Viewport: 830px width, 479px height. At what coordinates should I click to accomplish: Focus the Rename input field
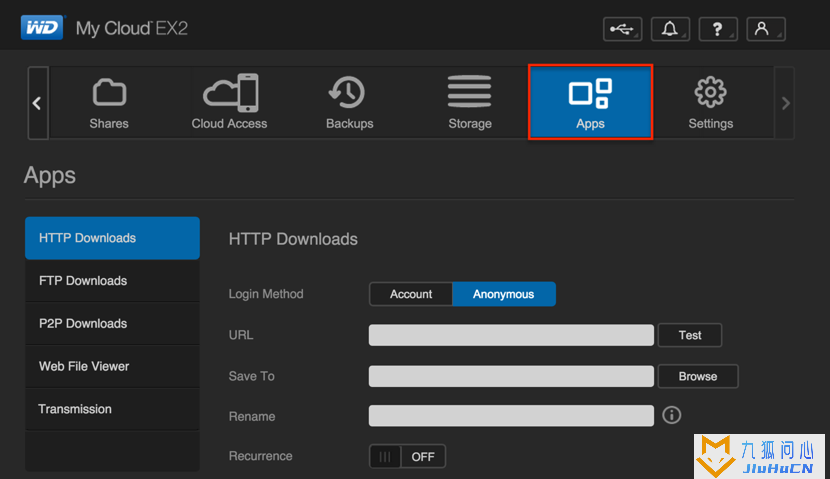pos(511,416)
